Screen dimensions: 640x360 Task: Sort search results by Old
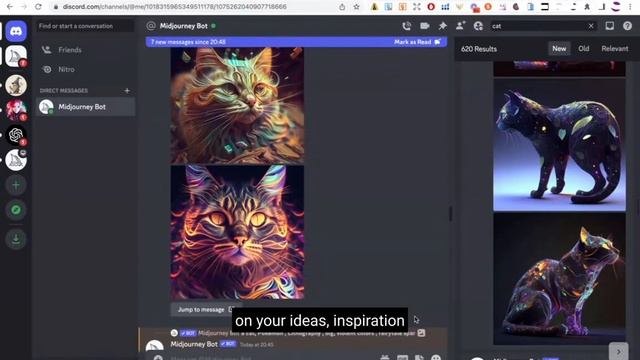(x=583, y=49)
